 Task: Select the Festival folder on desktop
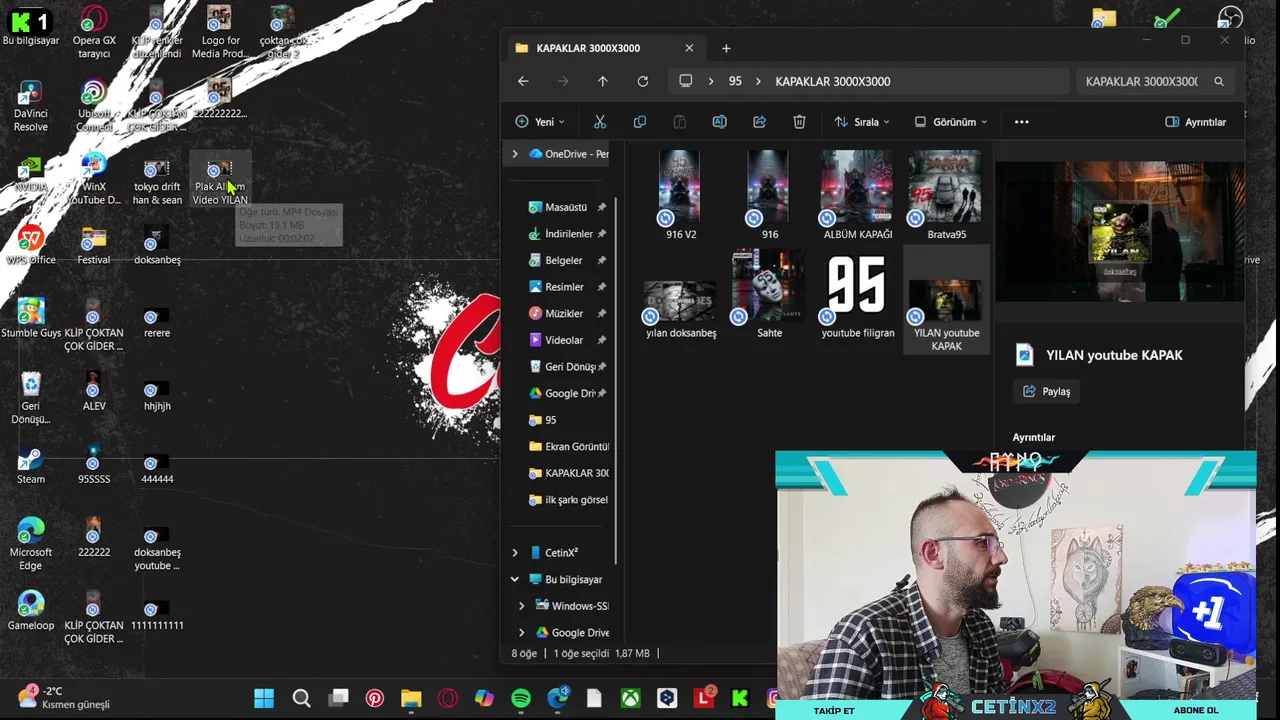point(94,245)
